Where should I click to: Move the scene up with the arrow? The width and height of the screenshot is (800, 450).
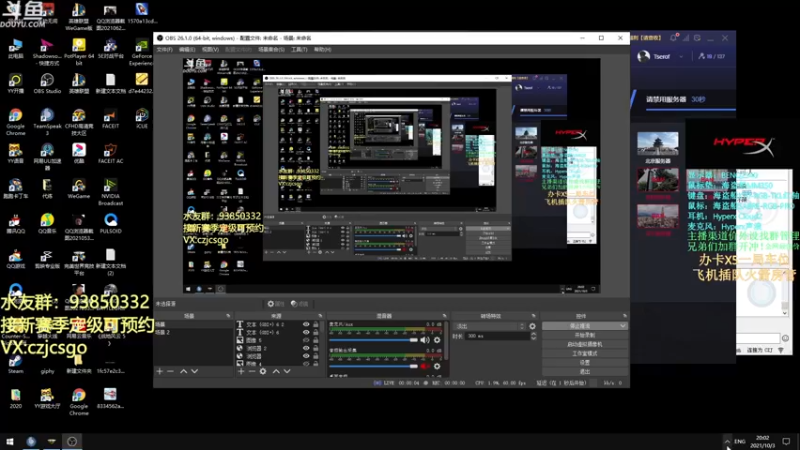pyautogui.click(x=183, y=371)
